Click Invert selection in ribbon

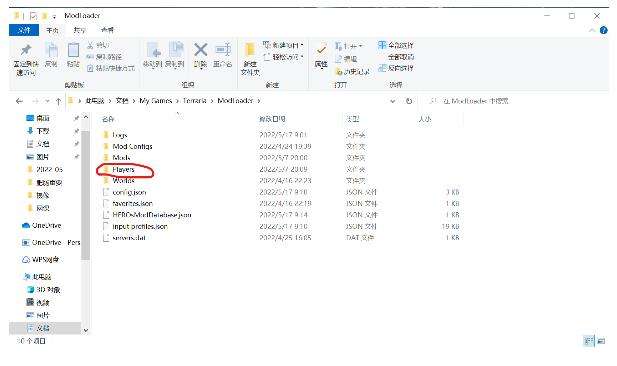click(x=396, y=68)
